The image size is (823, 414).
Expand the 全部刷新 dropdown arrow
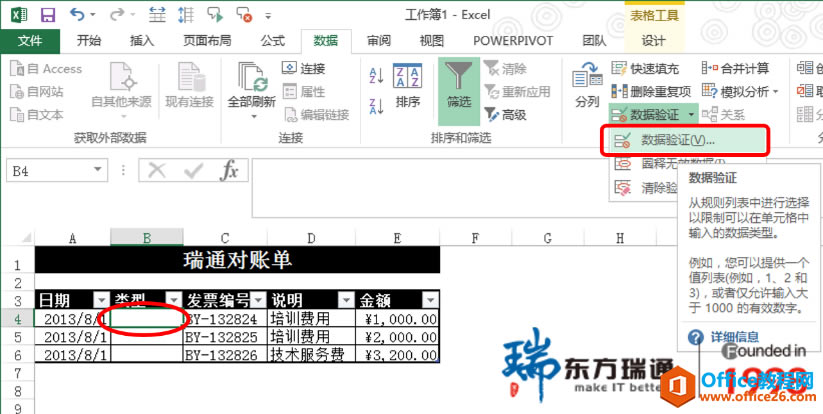coord(254,116)
